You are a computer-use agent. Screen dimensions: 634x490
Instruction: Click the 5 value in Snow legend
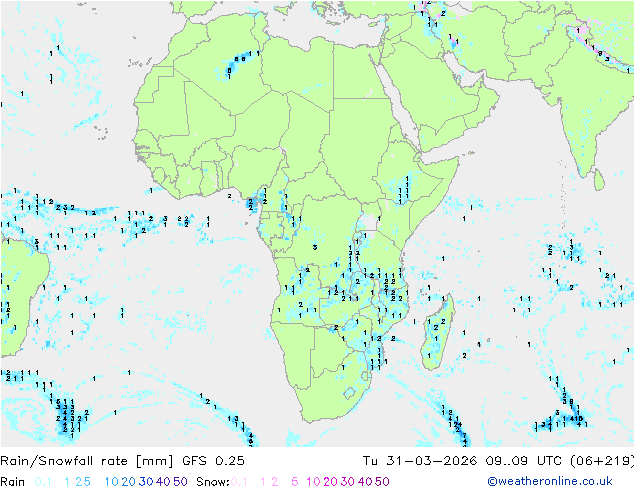[295, 482]
